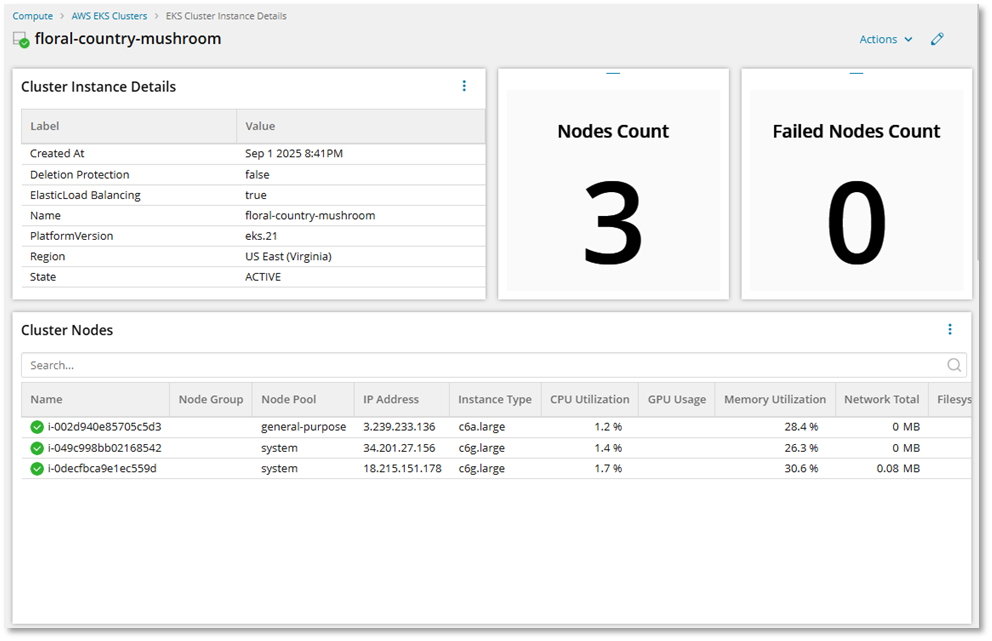Open the Cluster Nodes panel kebab menu
This screenshot has width=992, height=641.
pyautogui.click(x=950, y=329)
